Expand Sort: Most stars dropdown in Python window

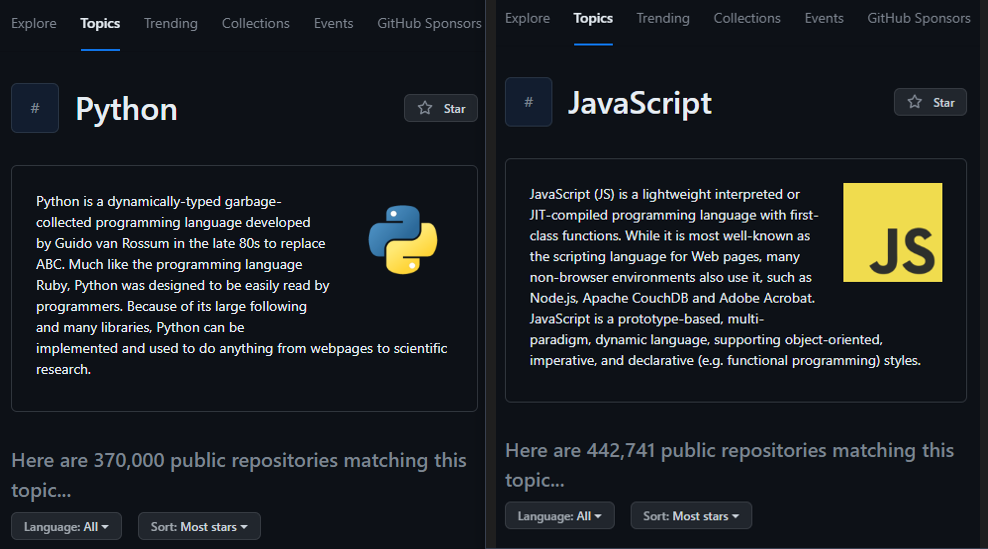click(x=199, y=526)
